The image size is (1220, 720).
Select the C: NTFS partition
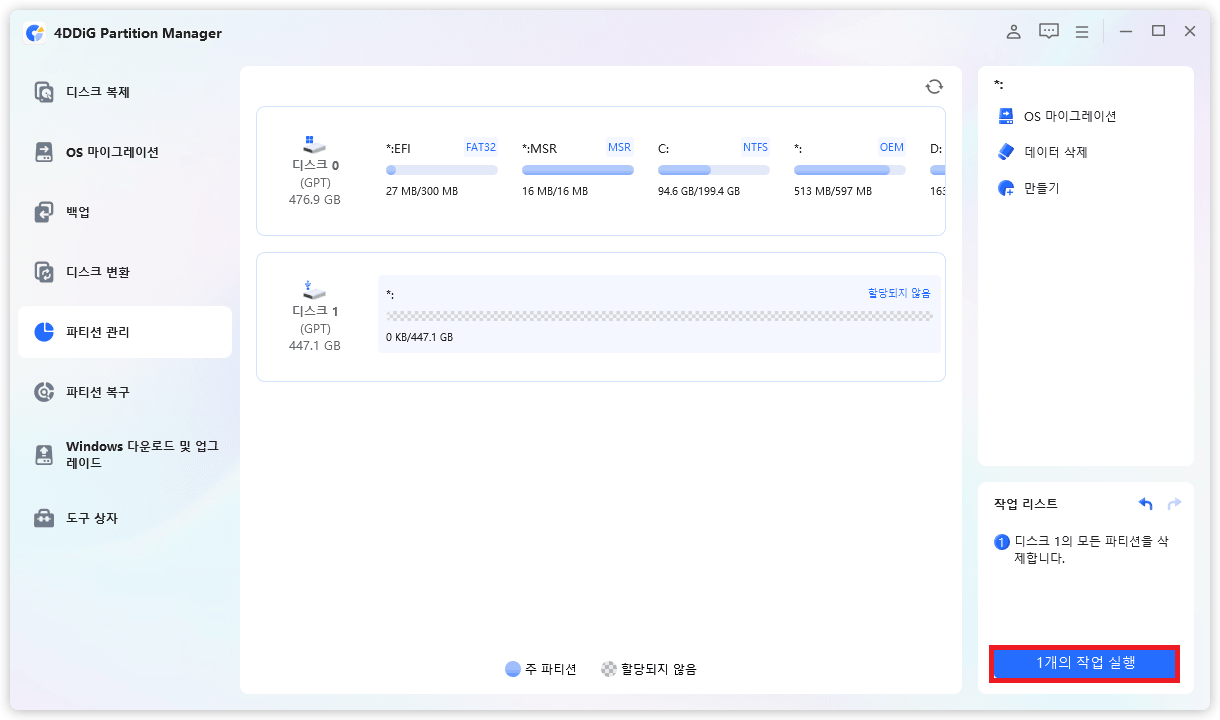[713, 168]
